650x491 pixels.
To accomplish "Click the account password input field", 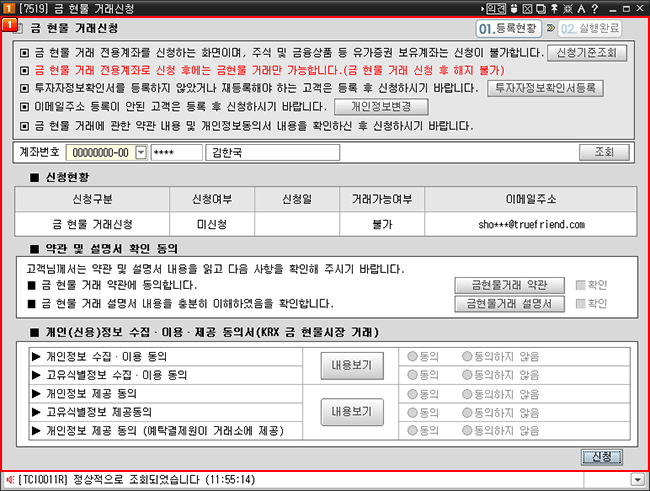I will coord(176,152).
